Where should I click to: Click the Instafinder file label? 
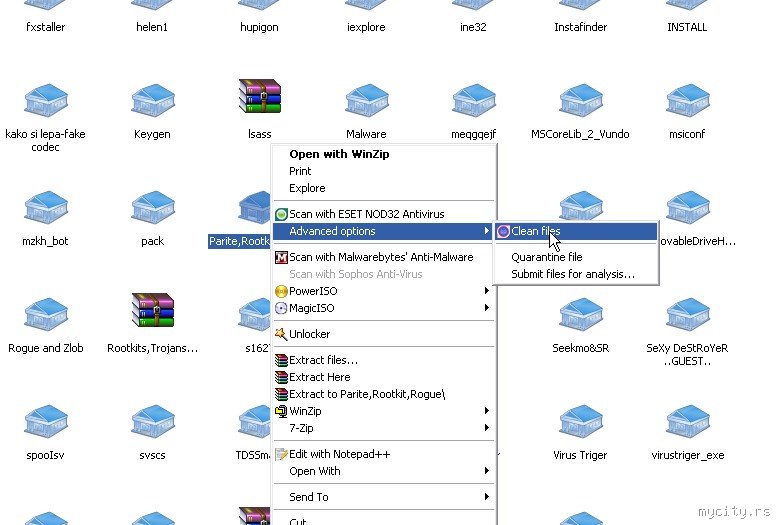click(580, 27)
